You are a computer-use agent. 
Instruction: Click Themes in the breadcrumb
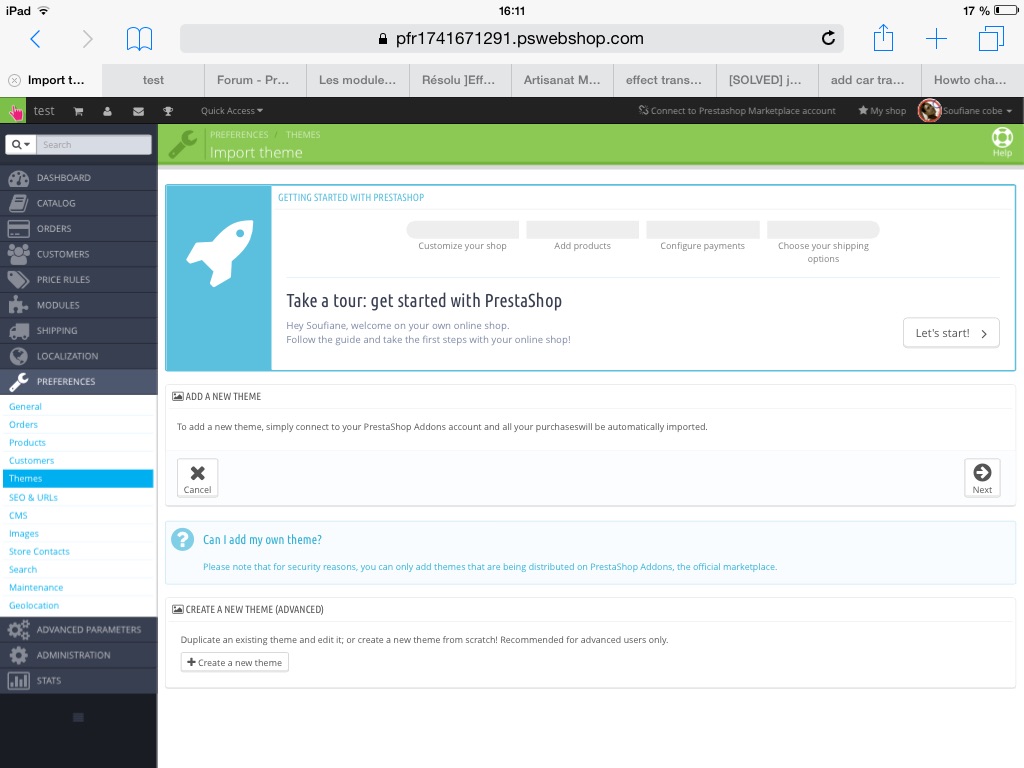pyautogui.click(x=303, y=135)
